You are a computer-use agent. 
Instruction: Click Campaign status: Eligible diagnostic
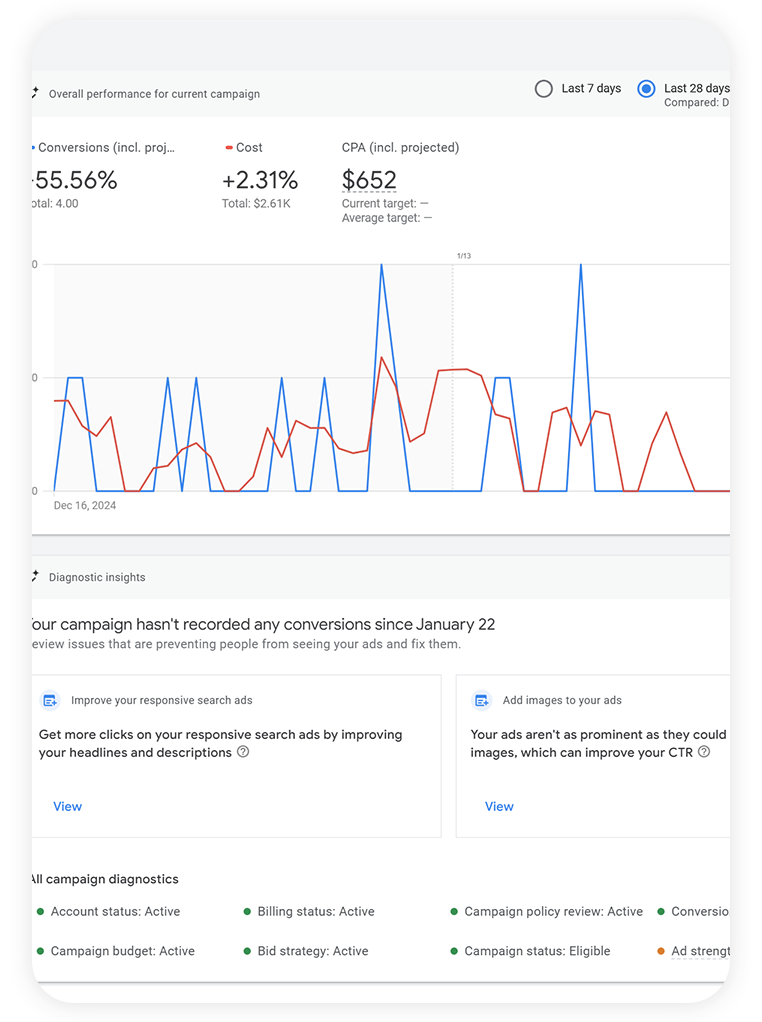click(x=536, y=951)
